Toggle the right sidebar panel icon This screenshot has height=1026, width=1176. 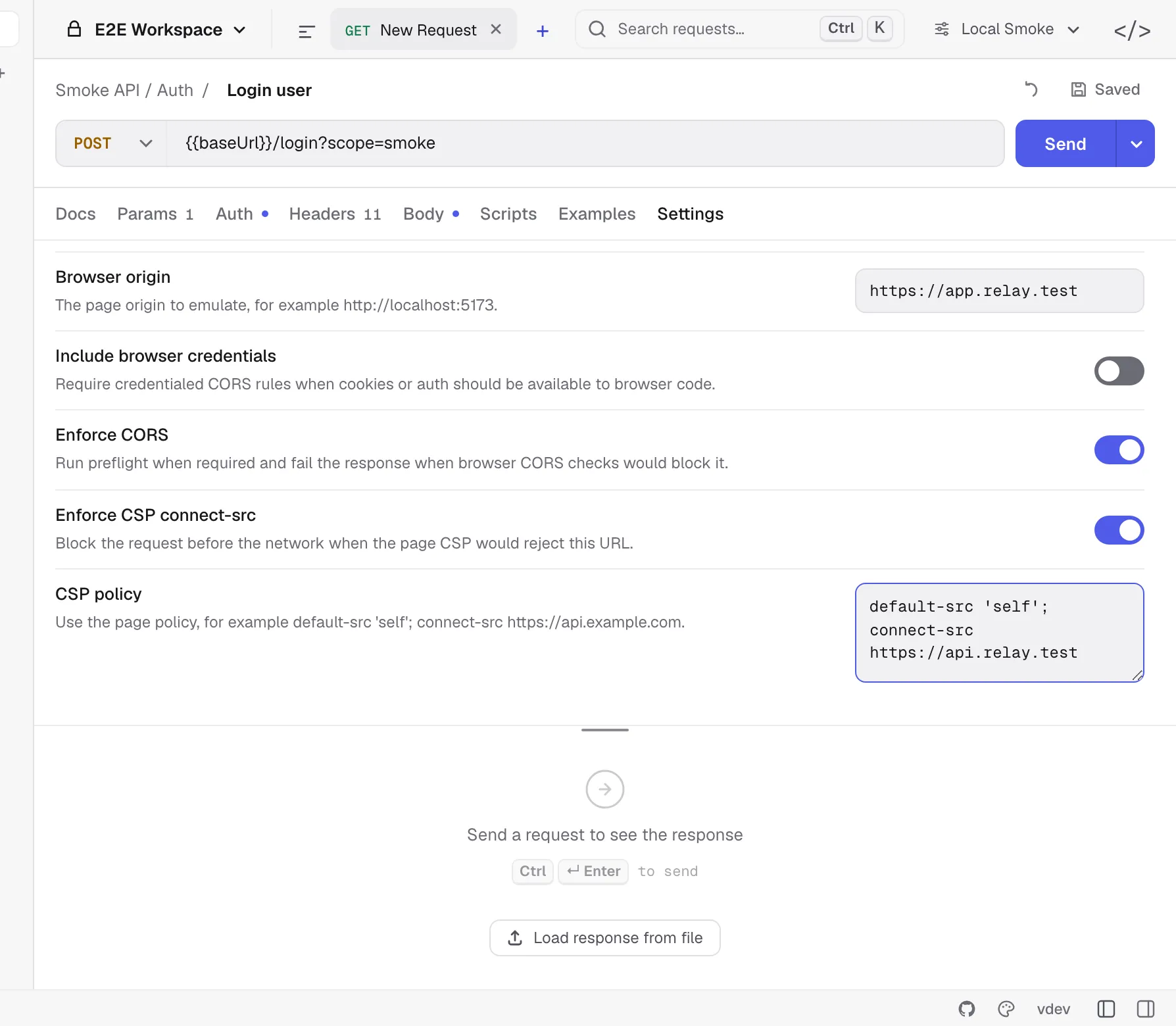coord(1146,1009)
